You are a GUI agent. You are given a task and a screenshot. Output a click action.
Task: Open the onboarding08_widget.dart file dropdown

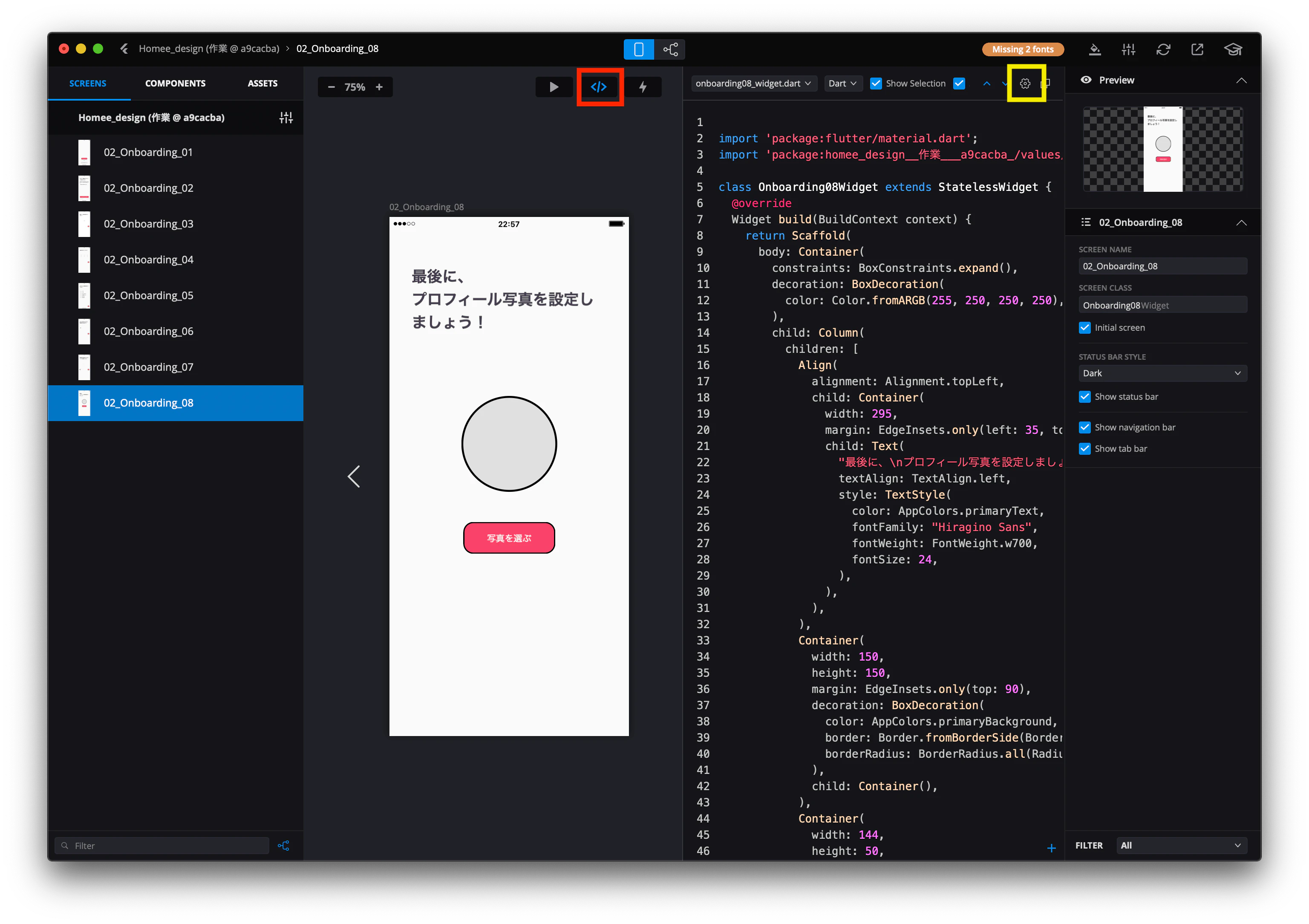tap(754, 84)
